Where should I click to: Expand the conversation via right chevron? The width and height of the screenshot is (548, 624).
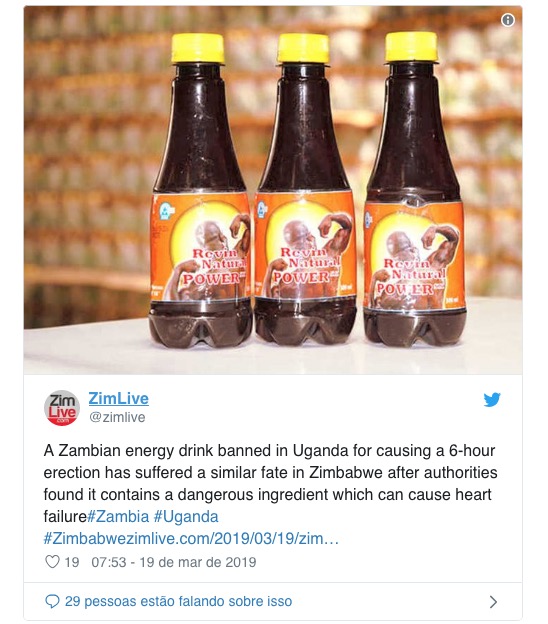click(x=493, y=602)
